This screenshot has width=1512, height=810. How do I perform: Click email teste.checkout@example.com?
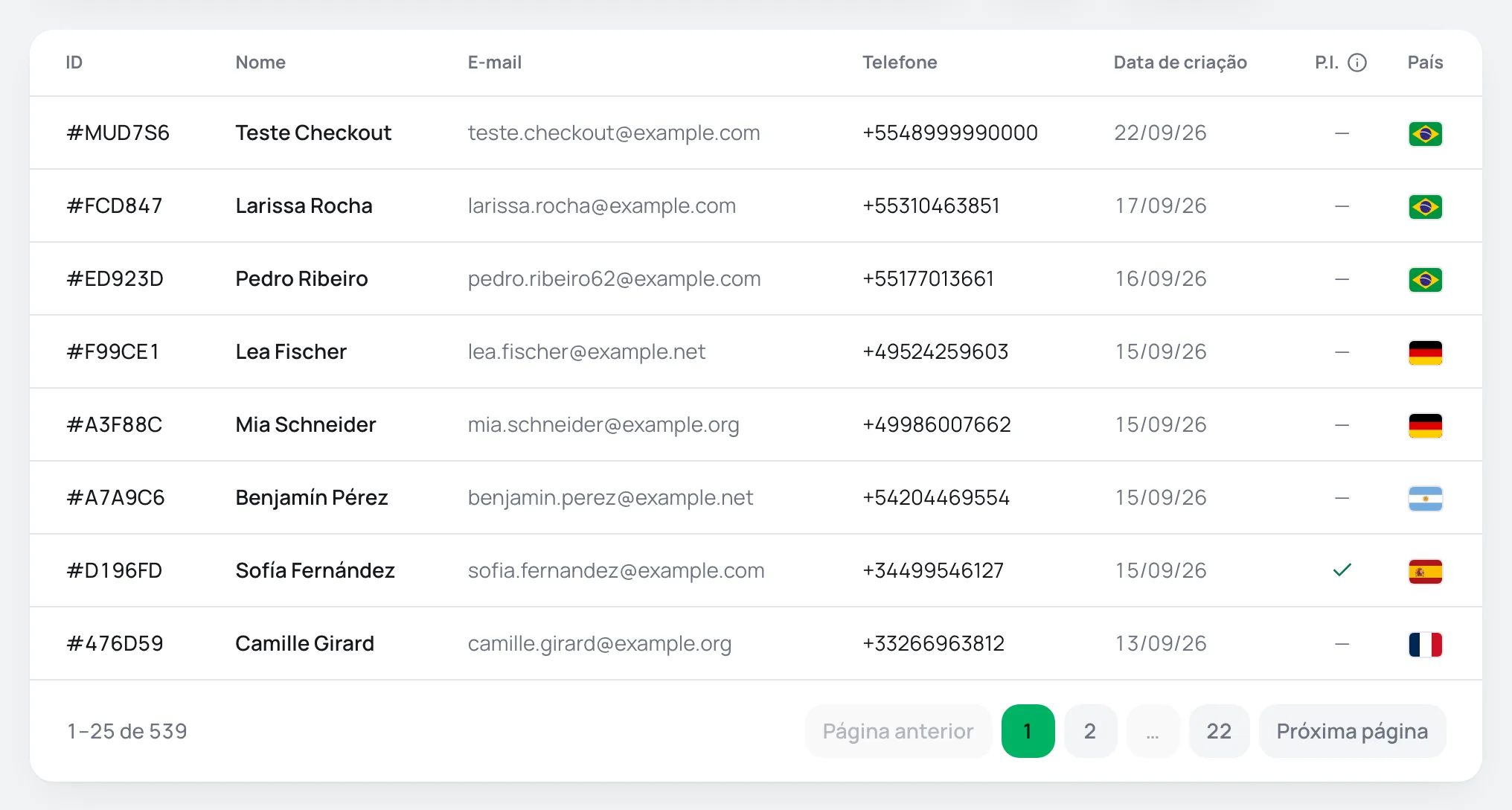coord(614,133)
